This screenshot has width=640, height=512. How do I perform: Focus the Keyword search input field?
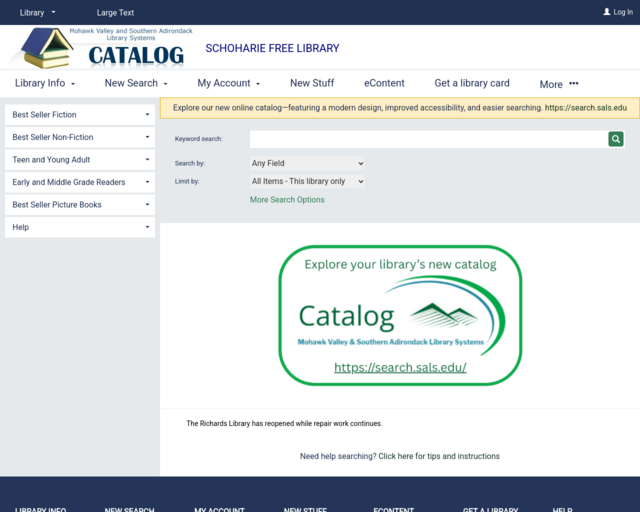coord(429,139)
